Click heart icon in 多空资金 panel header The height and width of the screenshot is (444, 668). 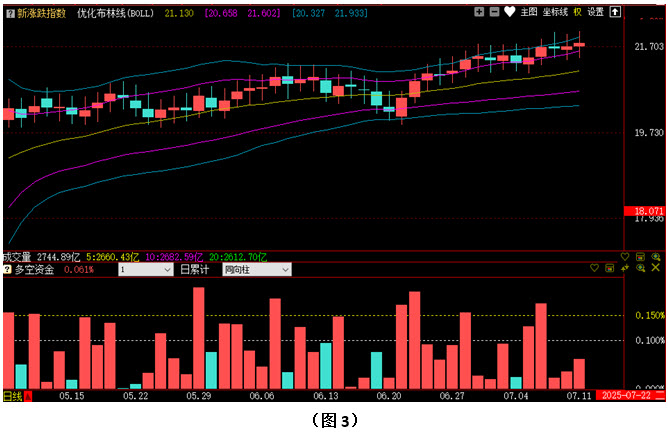(594, 268)
